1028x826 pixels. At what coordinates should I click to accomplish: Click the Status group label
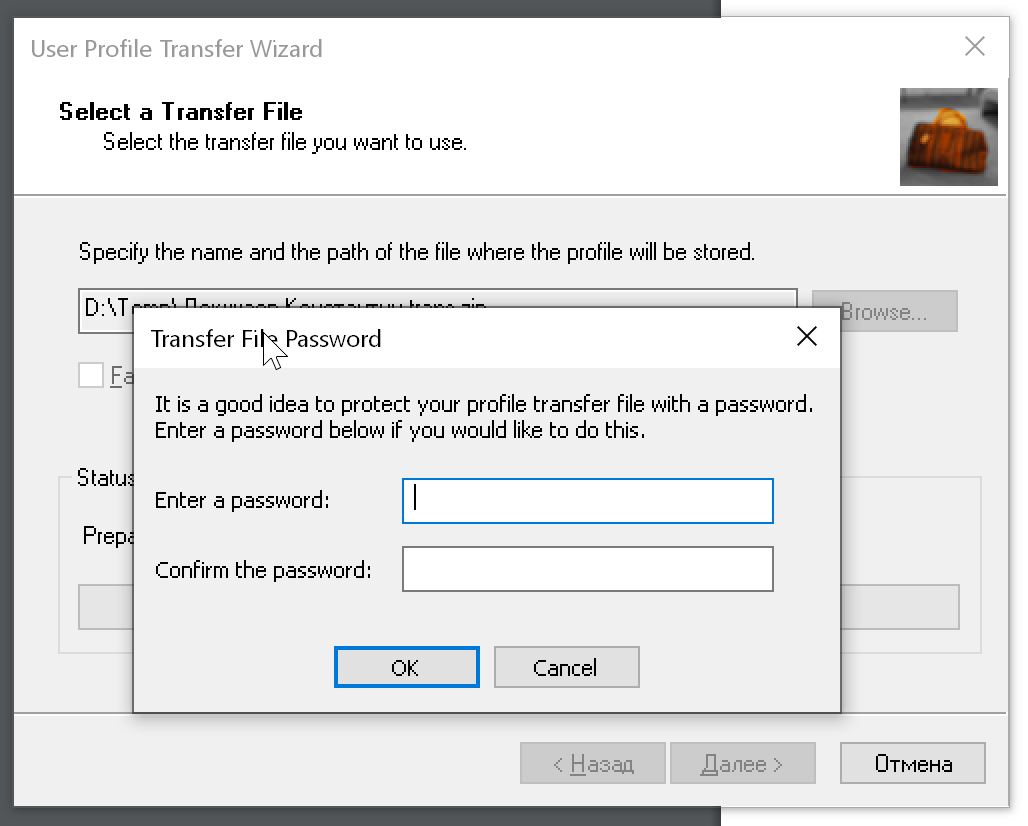point(105,478)
